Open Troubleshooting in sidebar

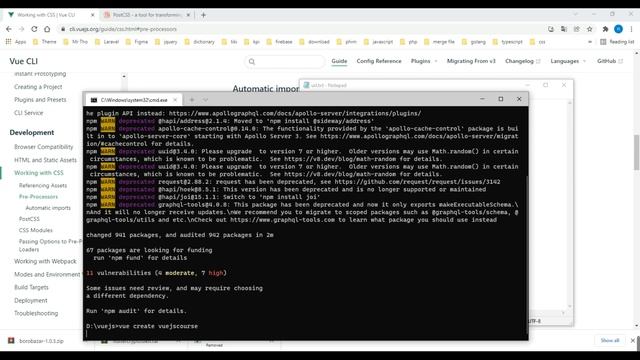tap(36, 313)
